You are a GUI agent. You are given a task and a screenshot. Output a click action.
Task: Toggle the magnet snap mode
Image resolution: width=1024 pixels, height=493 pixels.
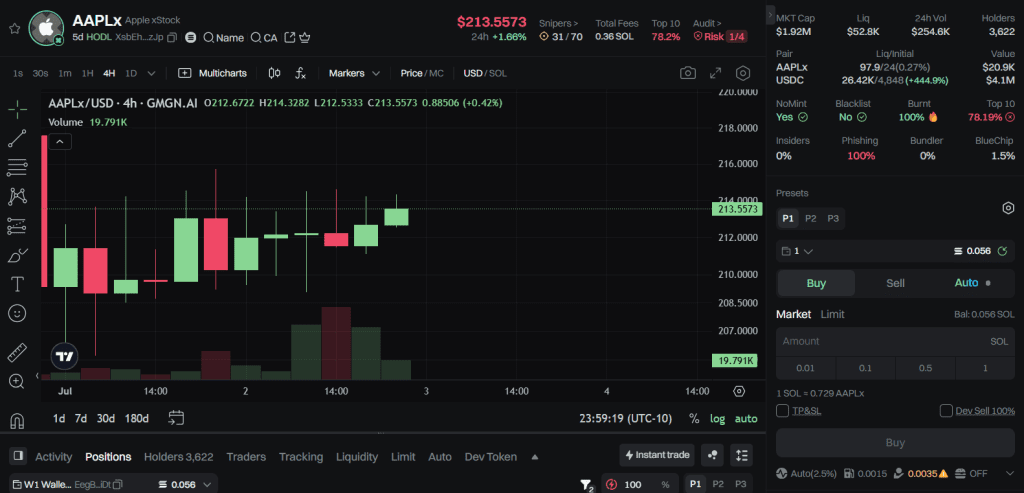(17, 421)
